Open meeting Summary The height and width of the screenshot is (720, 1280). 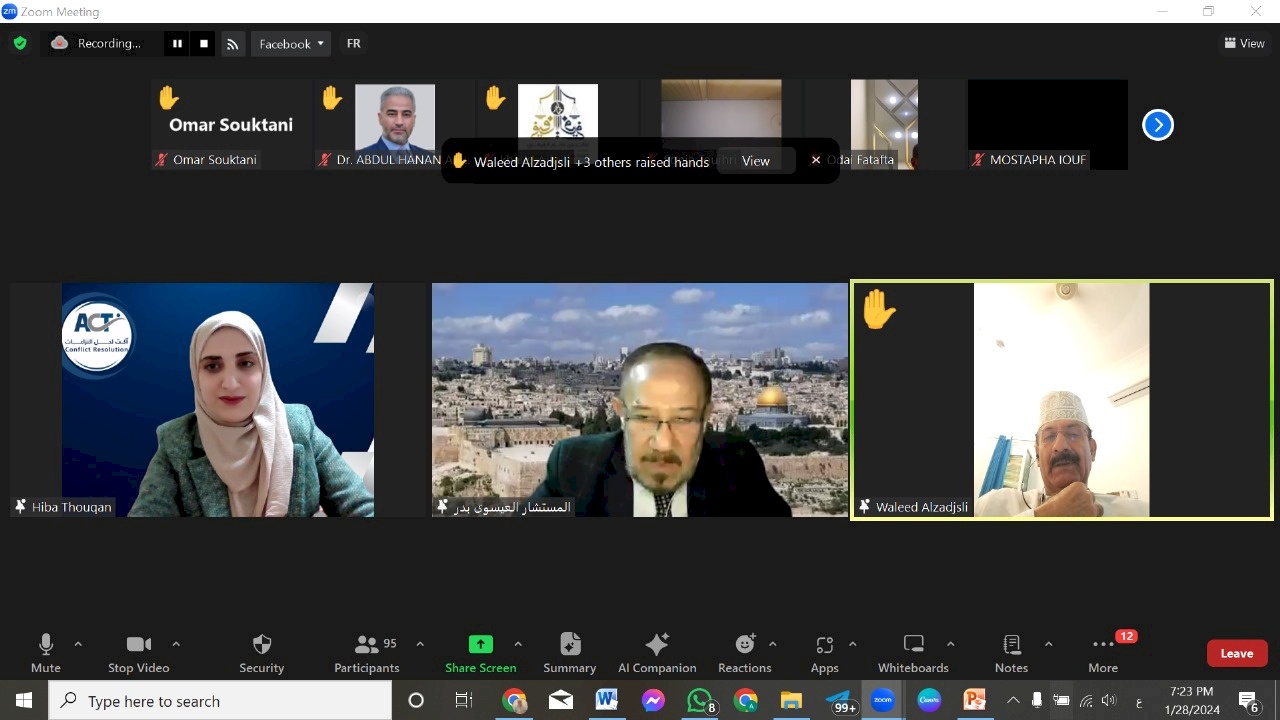(570, 653)
